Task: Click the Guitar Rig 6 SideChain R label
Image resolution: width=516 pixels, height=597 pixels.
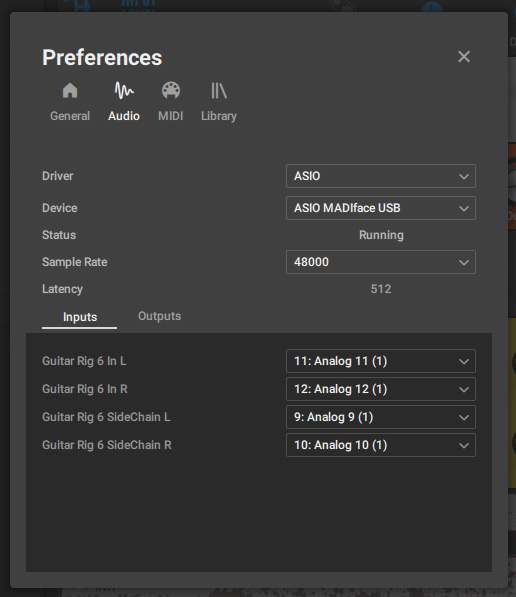Action: [x=107, y=445]
